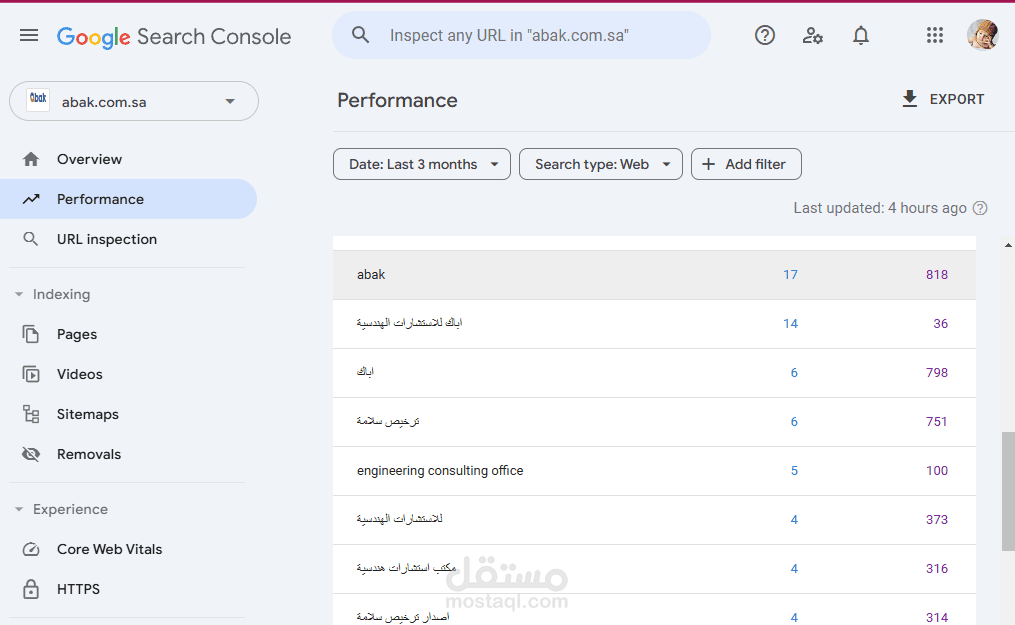Click the search magnifier icon in URL bar
1015x625 pixels.
point(361,35)
